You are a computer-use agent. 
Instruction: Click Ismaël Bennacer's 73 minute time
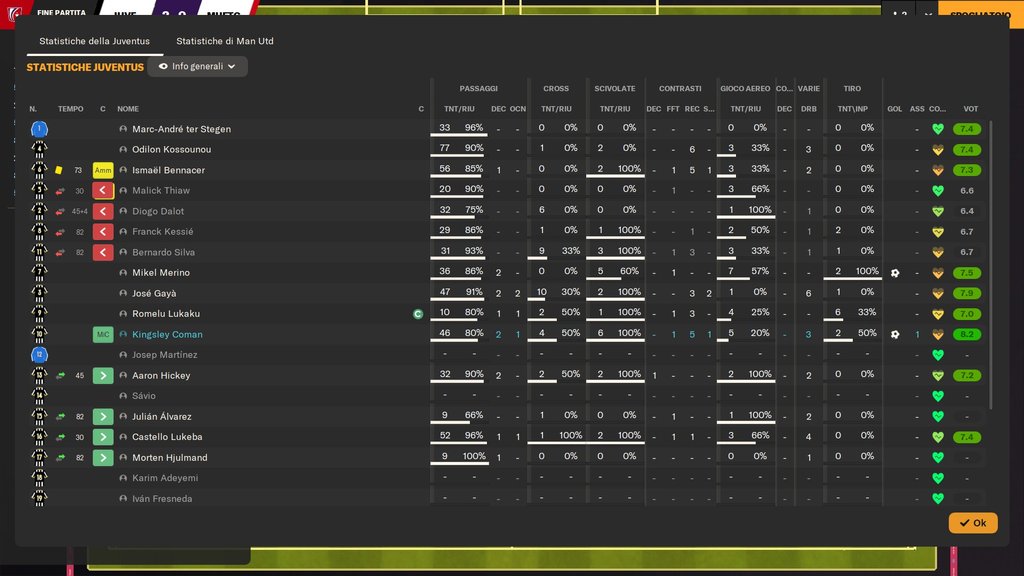(78, 170)
